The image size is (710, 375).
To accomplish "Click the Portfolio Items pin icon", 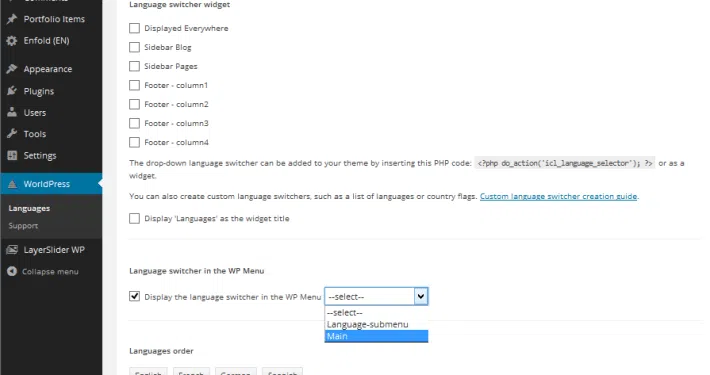I will pyautogui.click(x=12, y=19).
